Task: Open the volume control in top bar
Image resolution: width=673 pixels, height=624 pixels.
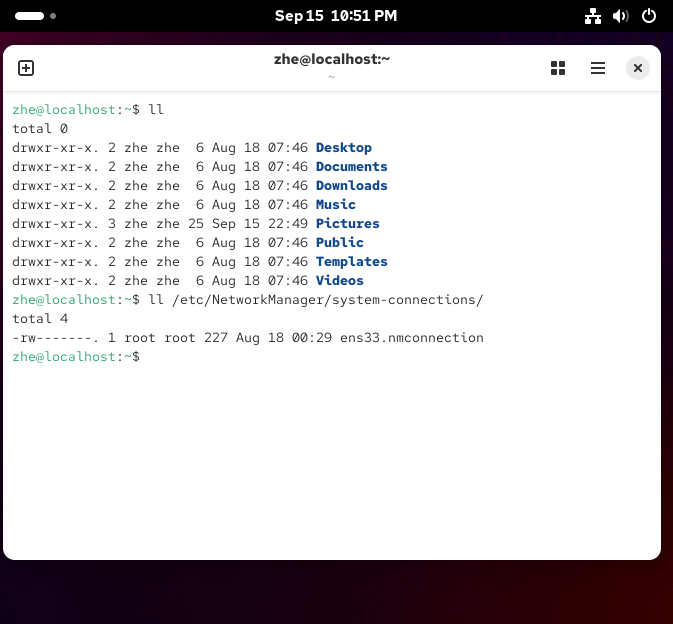Action: (620, 16)
